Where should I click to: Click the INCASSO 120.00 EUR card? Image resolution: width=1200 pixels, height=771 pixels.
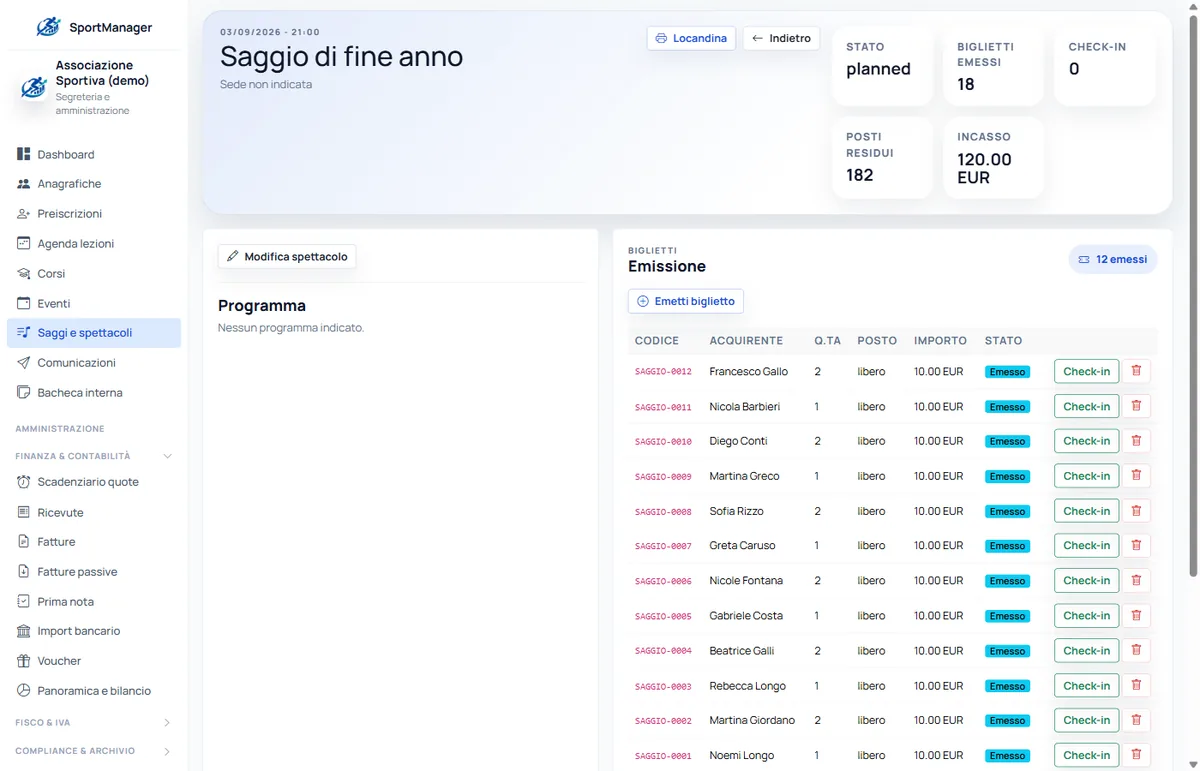coord(994,158)
